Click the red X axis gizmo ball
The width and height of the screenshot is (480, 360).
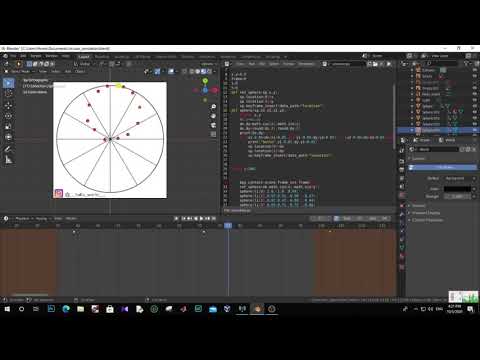(215, 90)
